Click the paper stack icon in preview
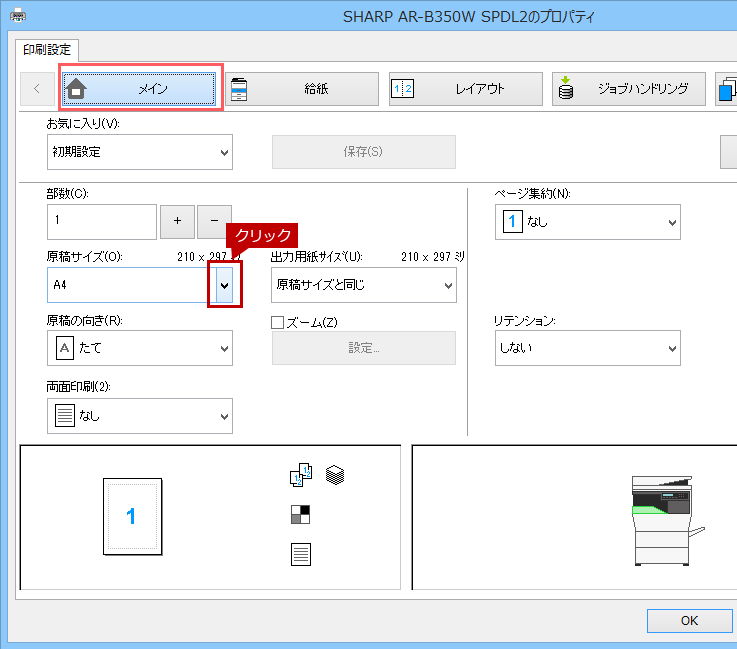 [335, 475]
